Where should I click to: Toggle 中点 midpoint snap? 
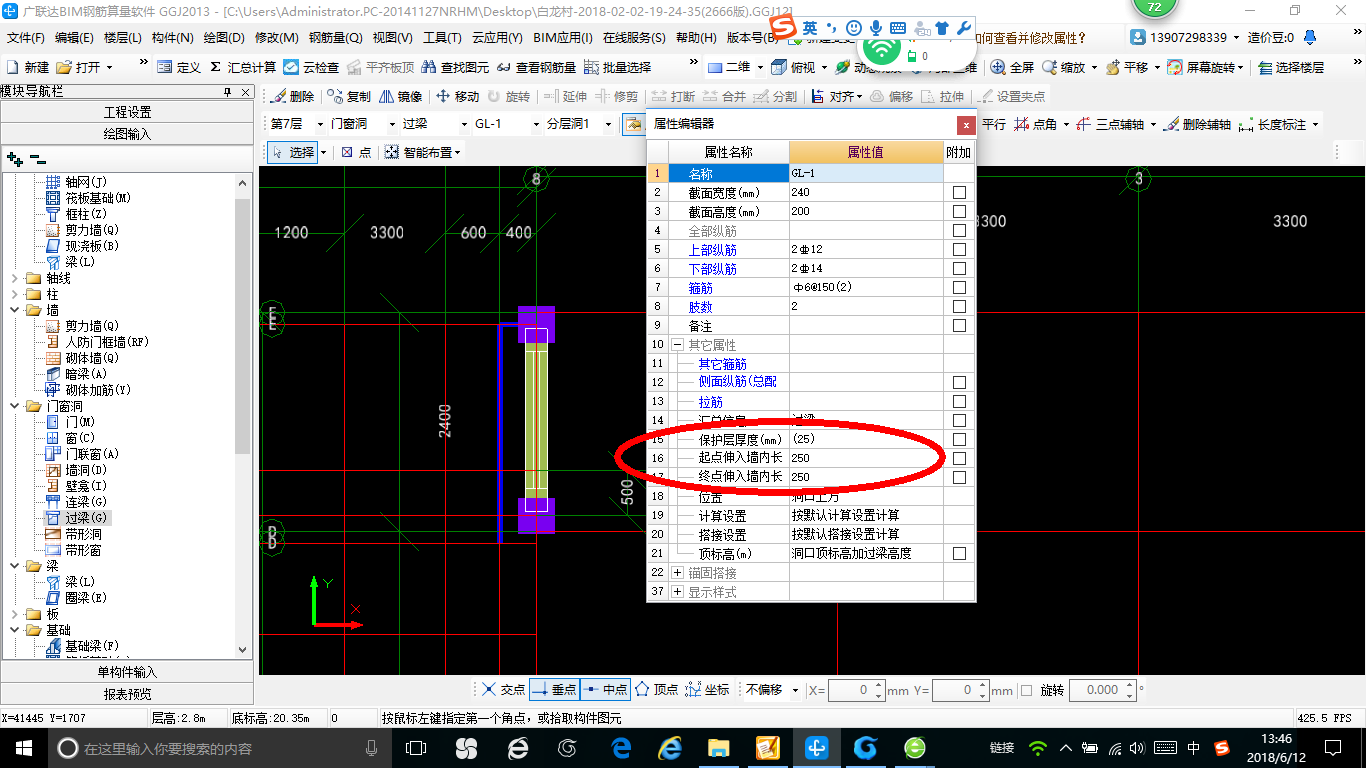click(605, 690)
